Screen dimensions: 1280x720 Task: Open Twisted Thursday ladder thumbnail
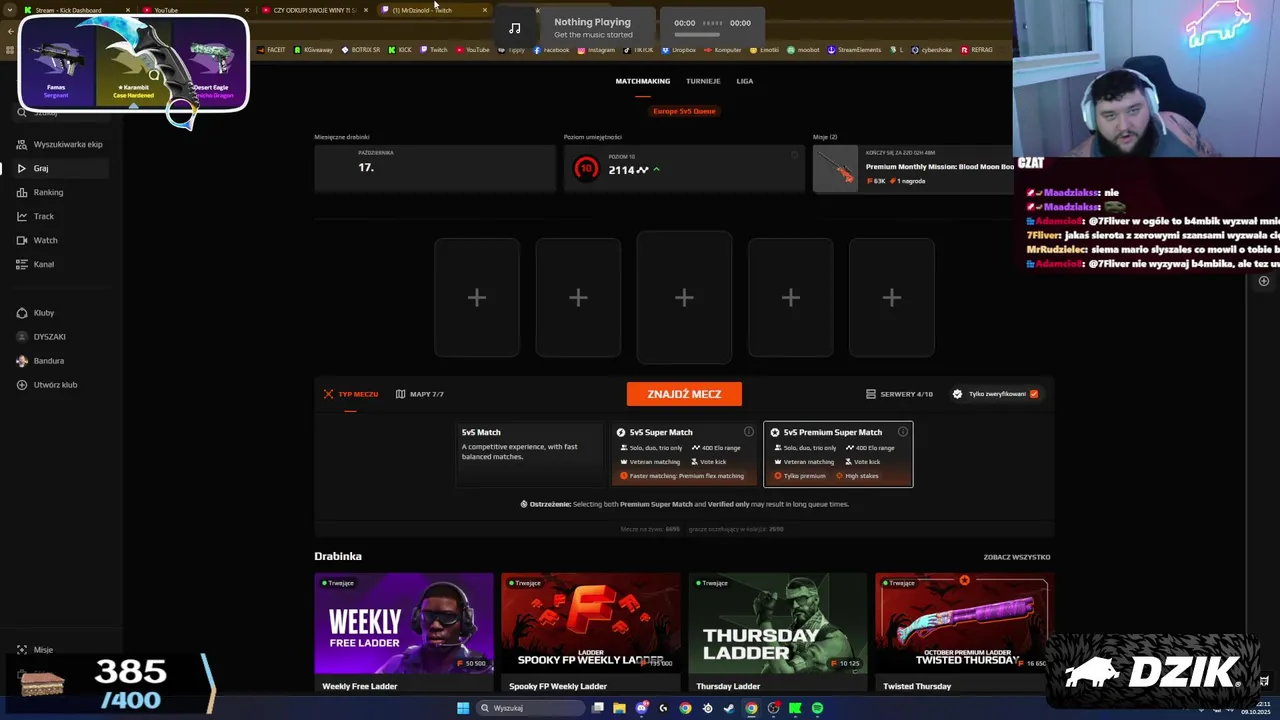tap(965, 623)
